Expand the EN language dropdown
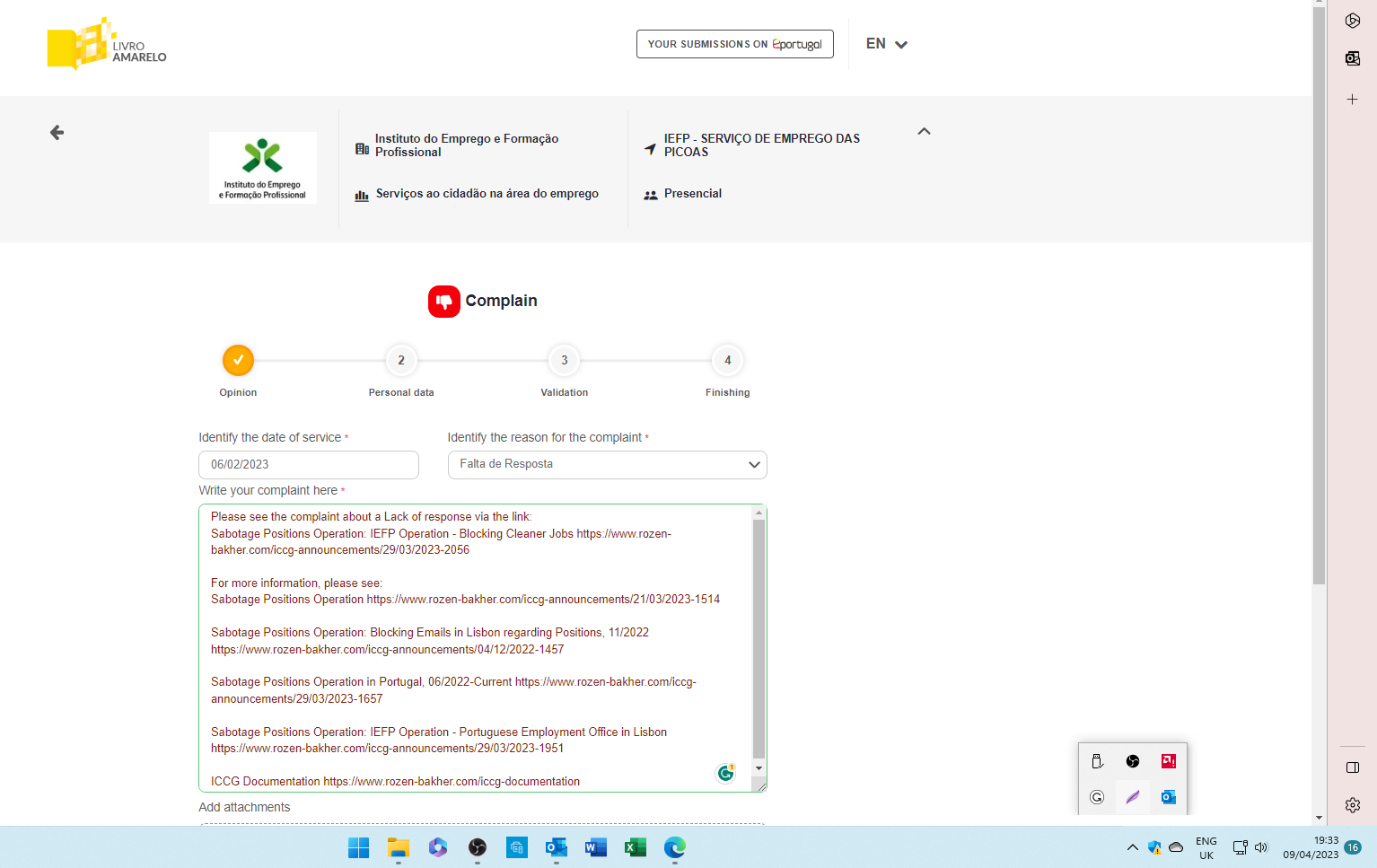 click(x=886, y=43)
